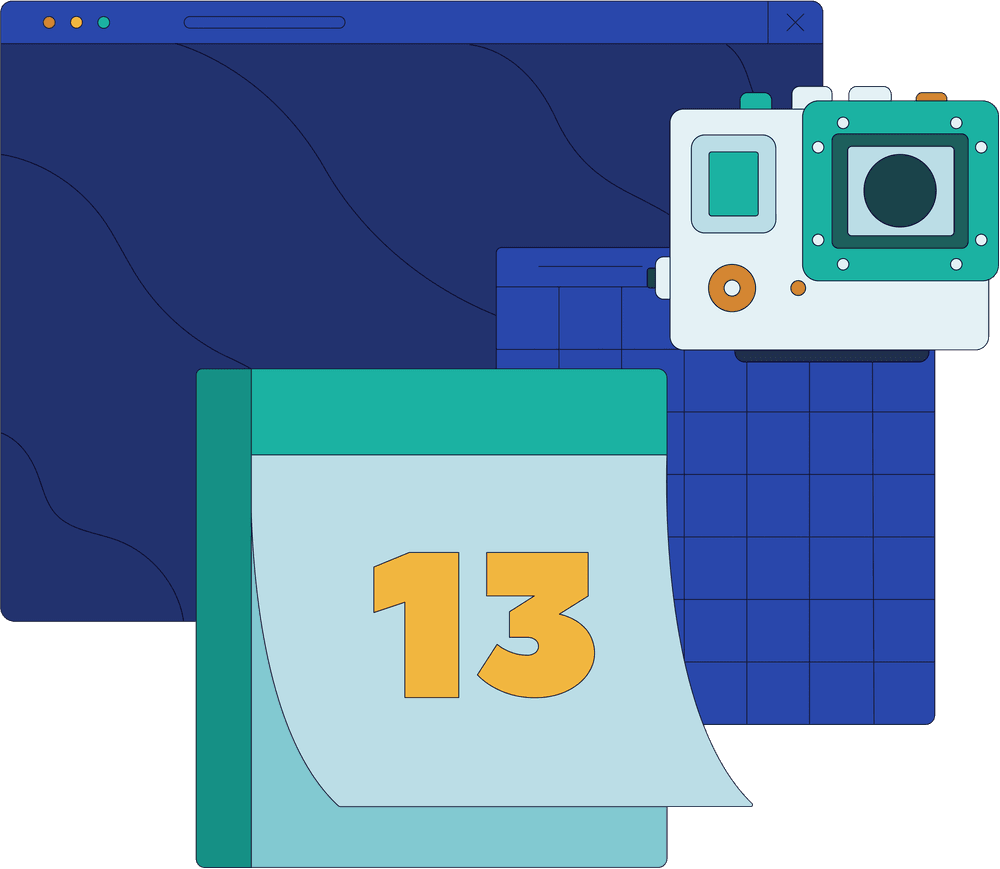
Task: Click the yellow dot in window title bar
Action: coord(76,22)
